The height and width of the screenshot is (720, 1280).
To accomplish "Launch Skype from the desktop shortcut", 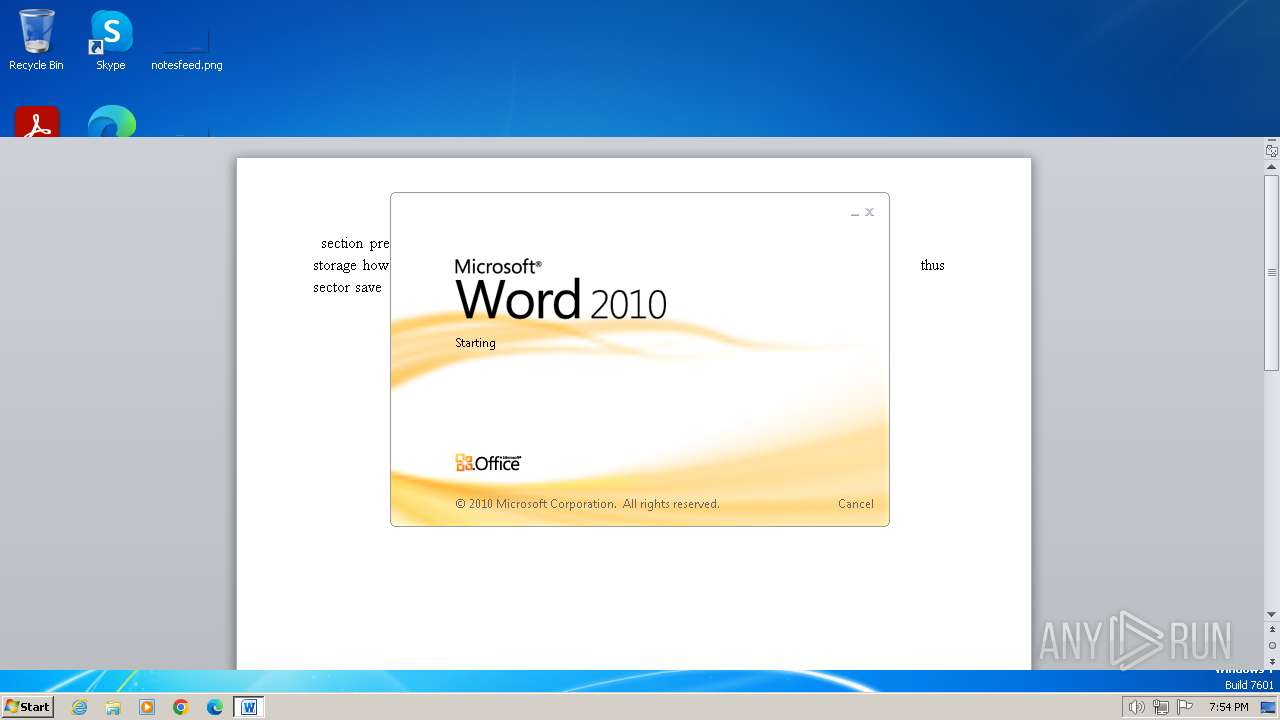I will click(111, 40).
